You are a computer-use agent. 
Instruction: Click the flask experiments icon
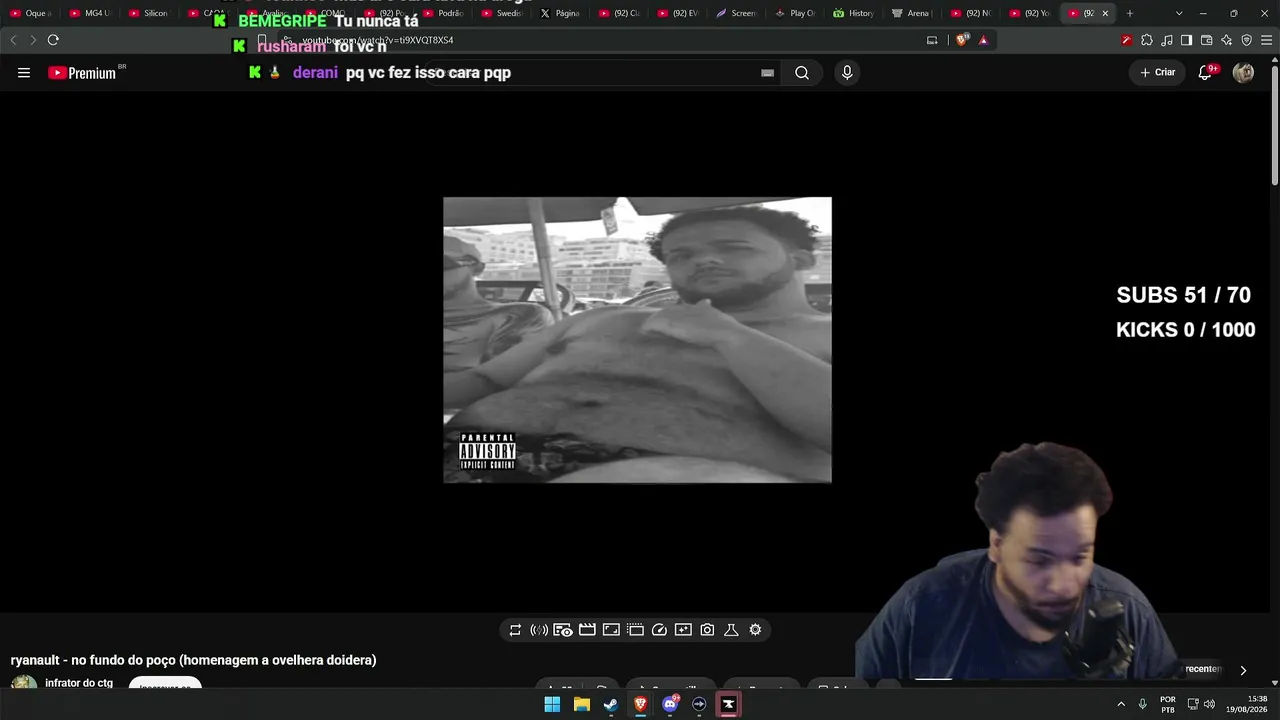click(x=731, y=630)
